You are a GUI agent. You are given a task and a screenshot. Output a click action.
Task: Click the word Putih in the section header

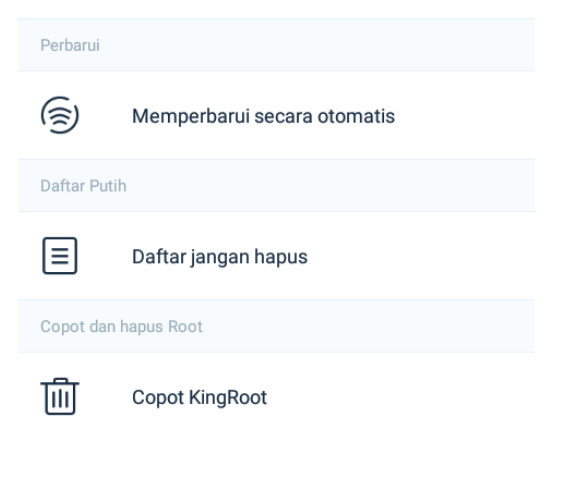click(x=108, y=186)
